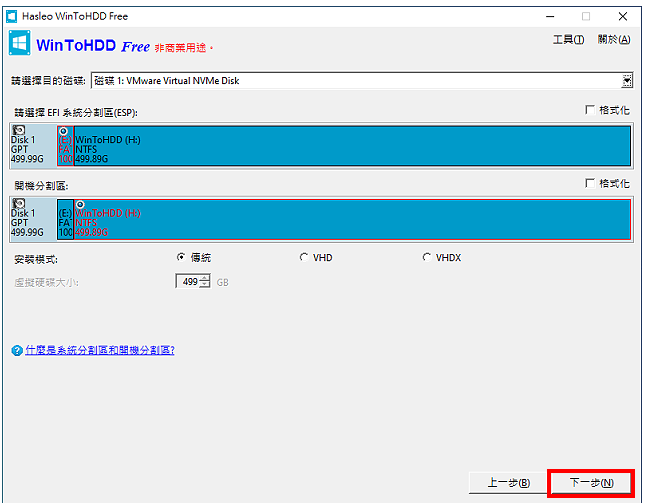Click the Disk 1 GPT 499.99G label in ESP section
This screenshot has height=503, width=657.
tap(27, 149)
